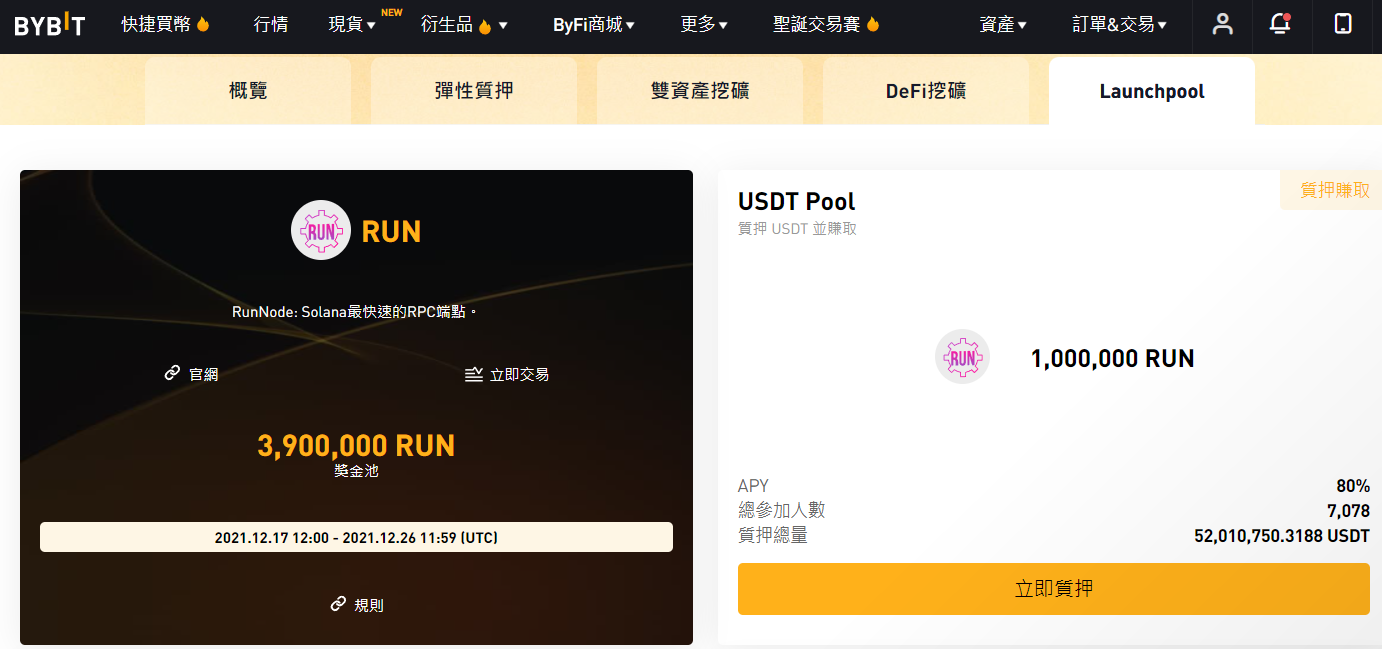Click the flame icon beside 衍生品

click(485, 26)
